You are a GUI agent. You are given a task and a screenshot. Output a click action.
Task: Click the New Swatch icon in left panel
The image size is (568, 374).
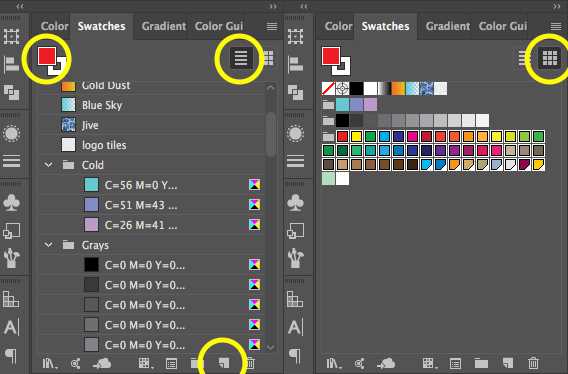(x=224, y=363)
